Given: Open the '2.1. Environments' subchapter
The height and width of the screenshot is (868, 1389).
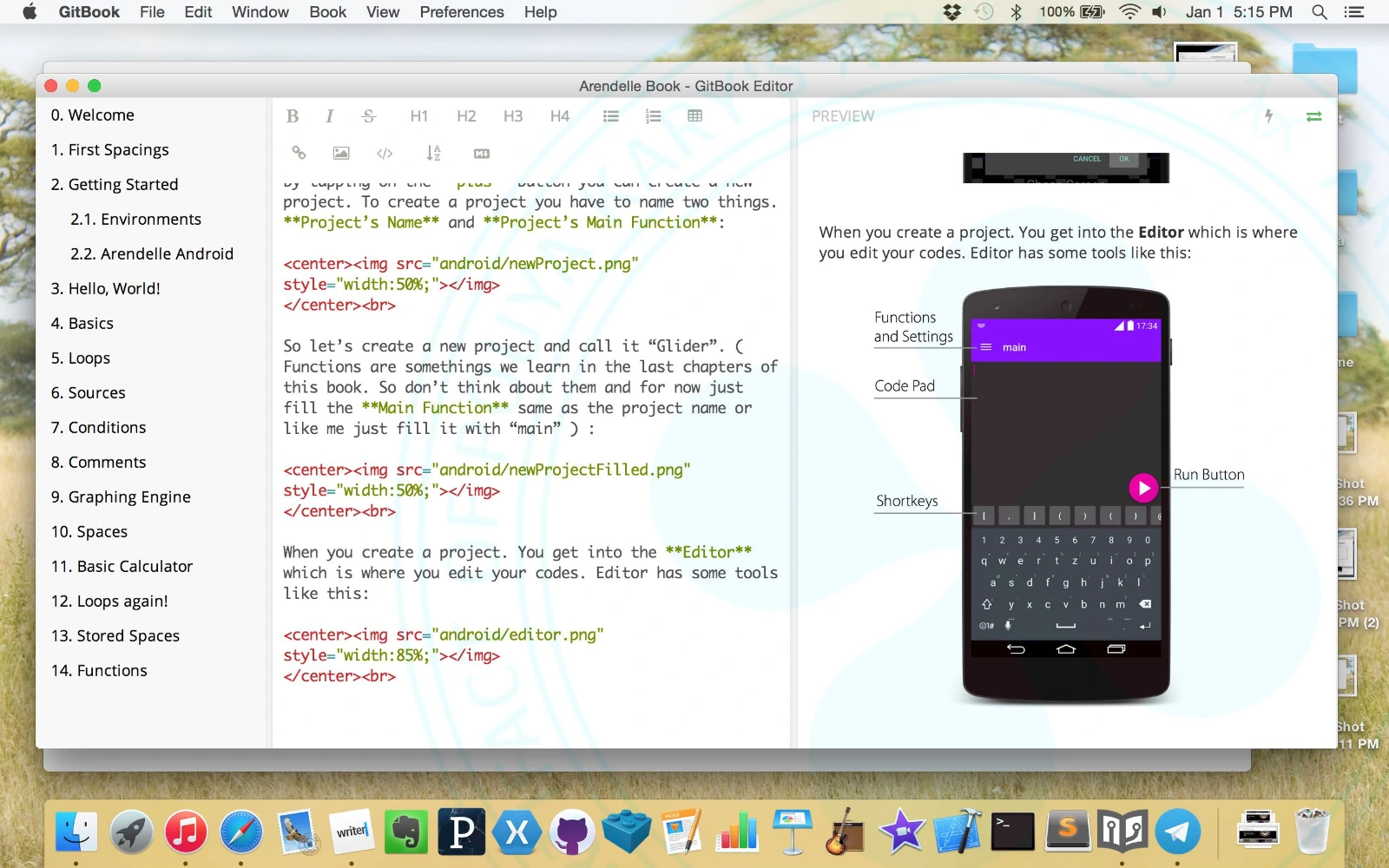Looking at the screenshot, I should tap(135, 220).
